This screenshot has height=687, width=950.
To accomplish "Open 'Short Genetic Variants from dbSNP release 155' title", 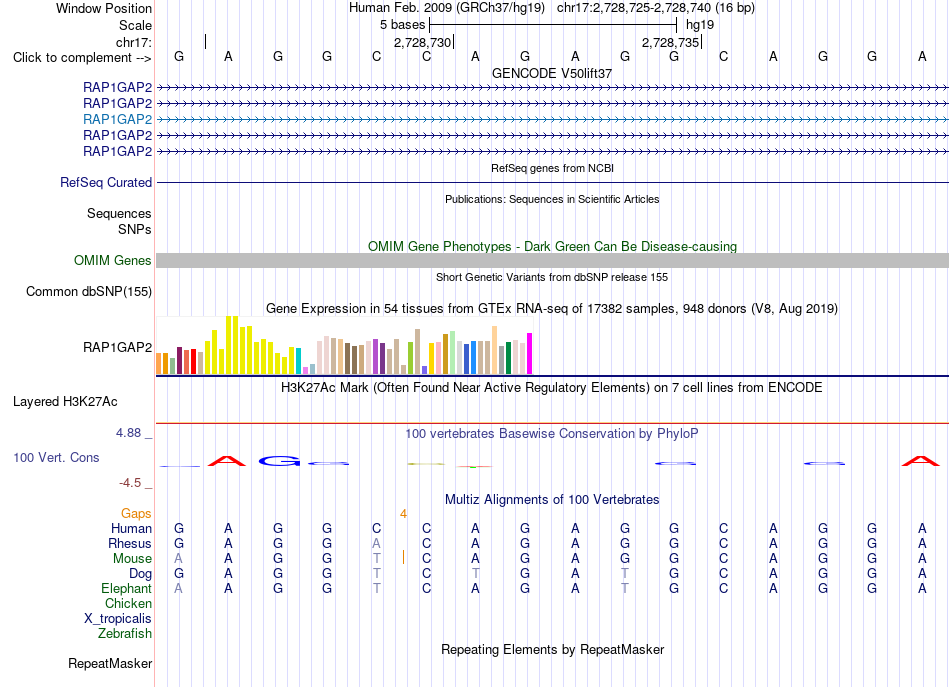I will (552, 277).
